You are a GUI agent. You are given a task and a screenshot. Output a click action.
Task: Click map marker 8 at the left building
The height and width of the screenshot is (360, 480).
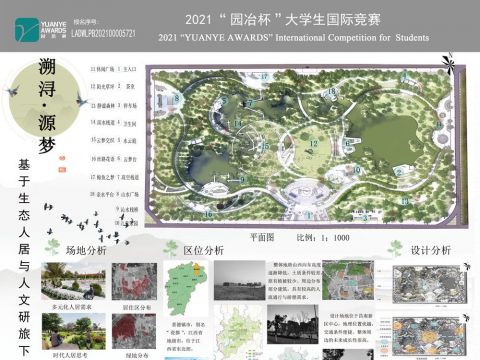tap(177, 98)
